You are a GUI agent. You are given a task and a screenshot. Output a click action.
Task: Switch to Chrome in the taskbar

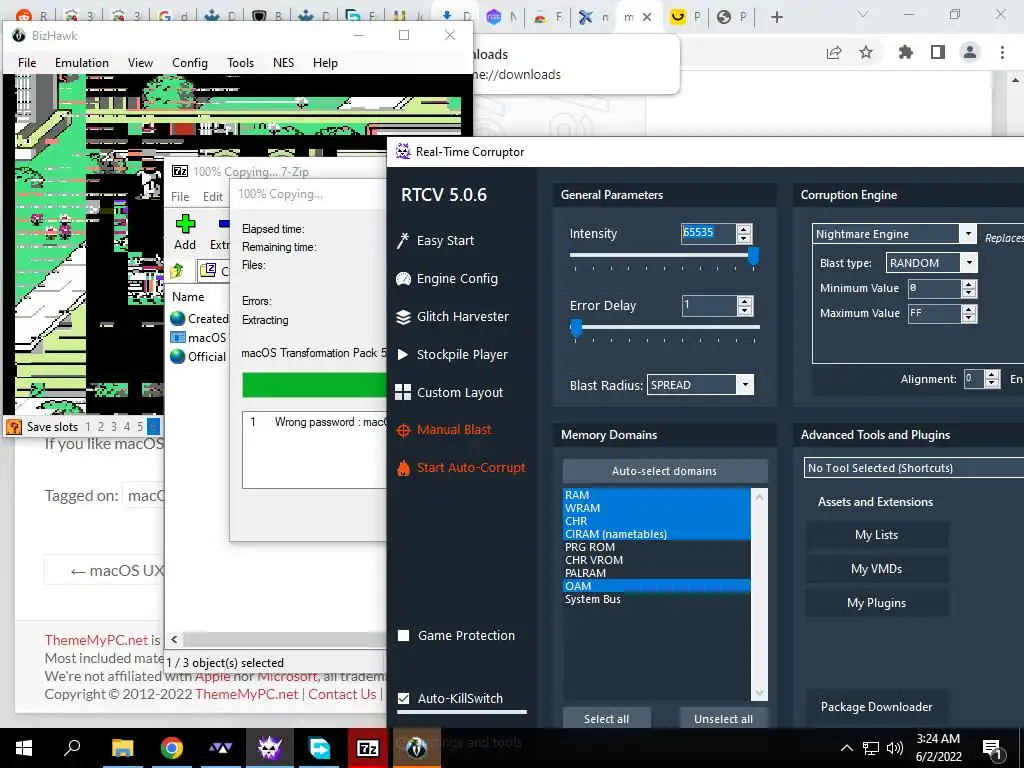click(171, 748)
